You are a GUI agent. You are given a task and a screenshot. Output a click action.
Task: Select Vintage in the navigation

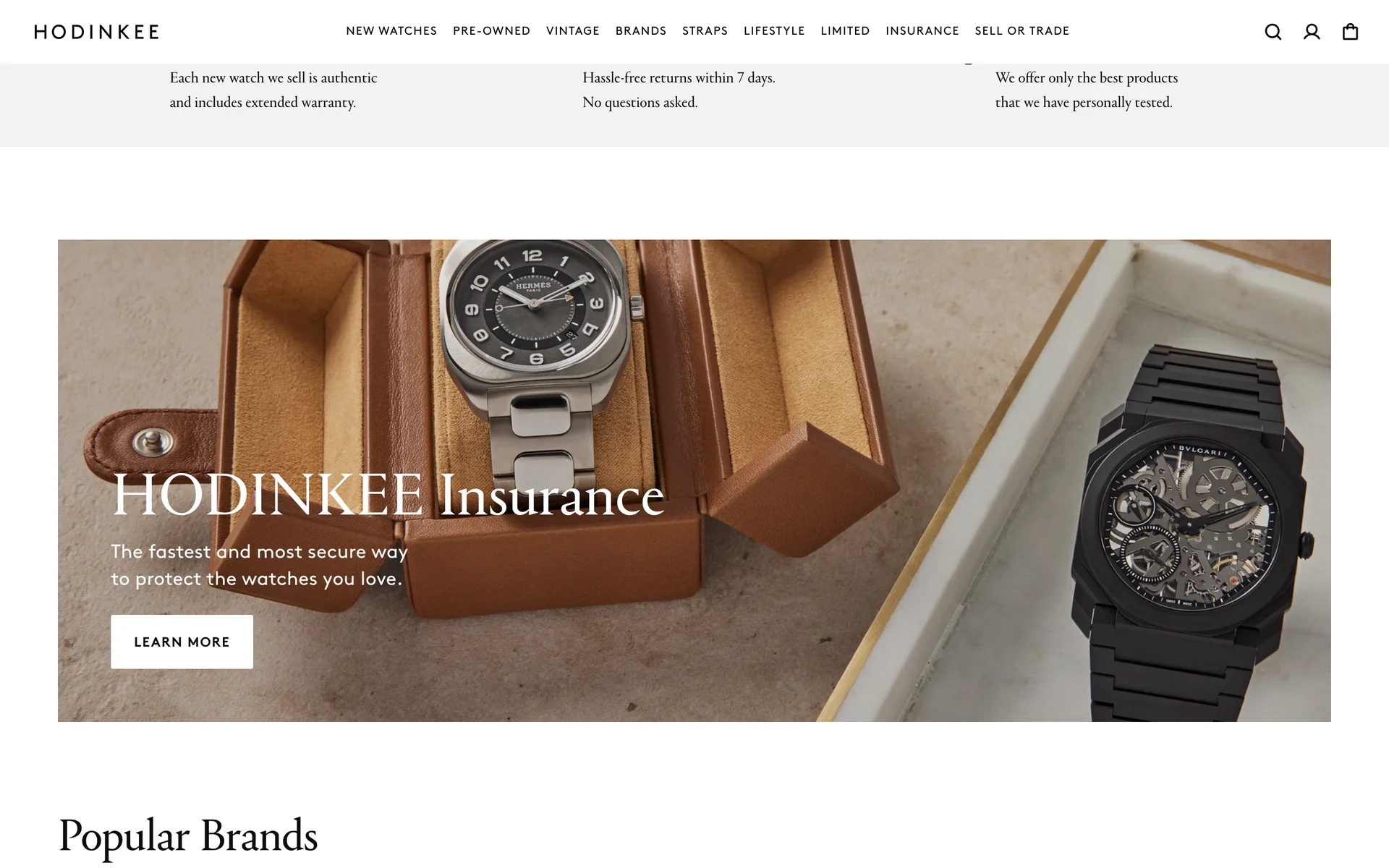point(573,31)
